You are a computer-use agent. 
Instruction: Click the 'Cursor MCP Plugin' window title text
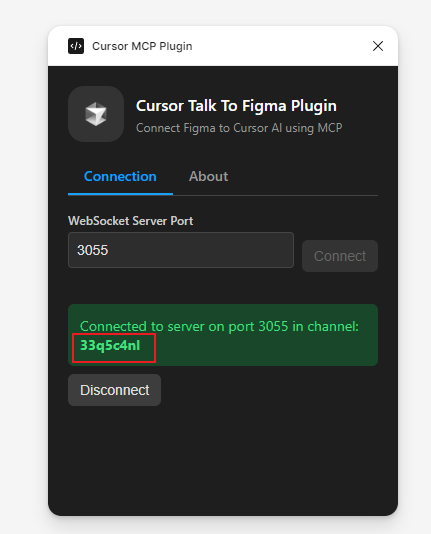pos(142,46)
